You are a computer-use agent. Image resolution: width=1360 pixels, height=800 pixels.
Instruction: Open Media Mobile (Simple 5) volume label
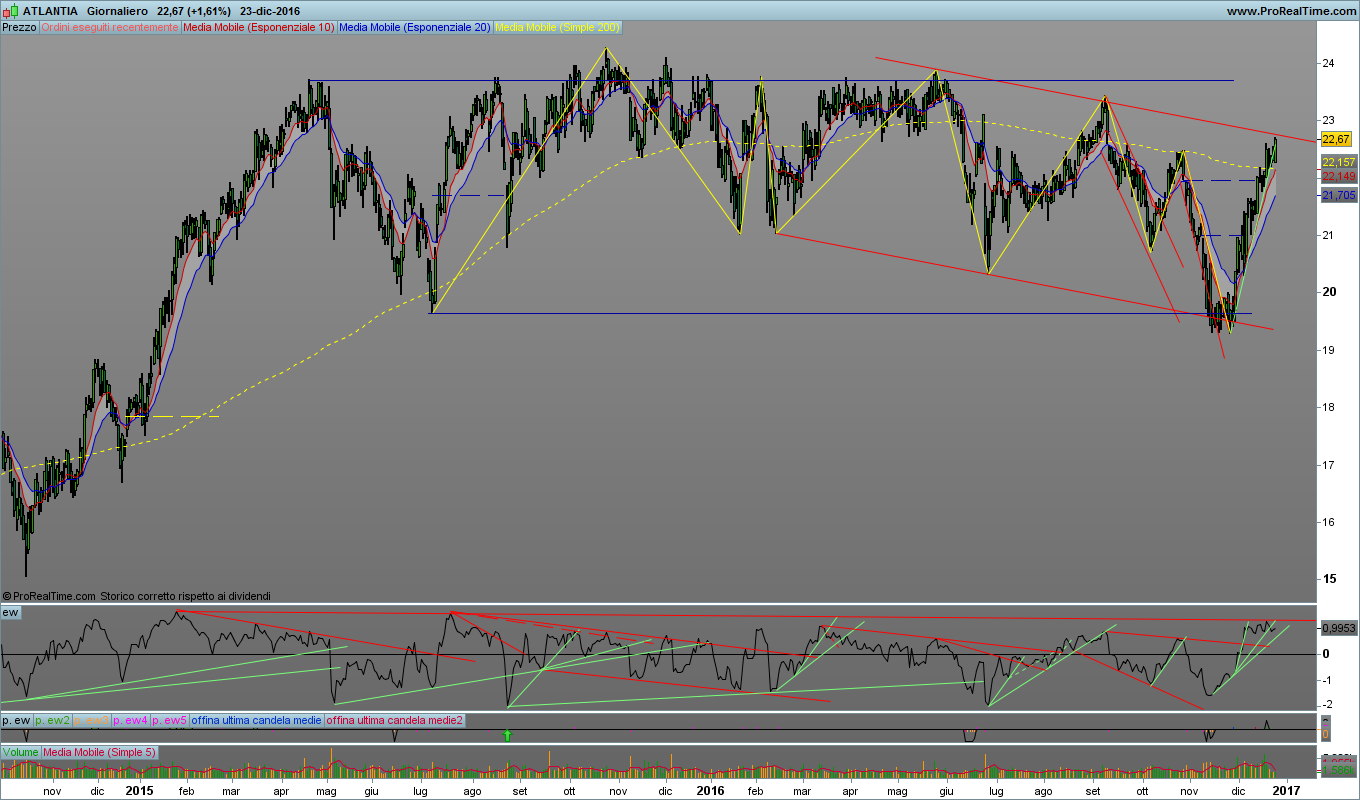tap(99, 752)
